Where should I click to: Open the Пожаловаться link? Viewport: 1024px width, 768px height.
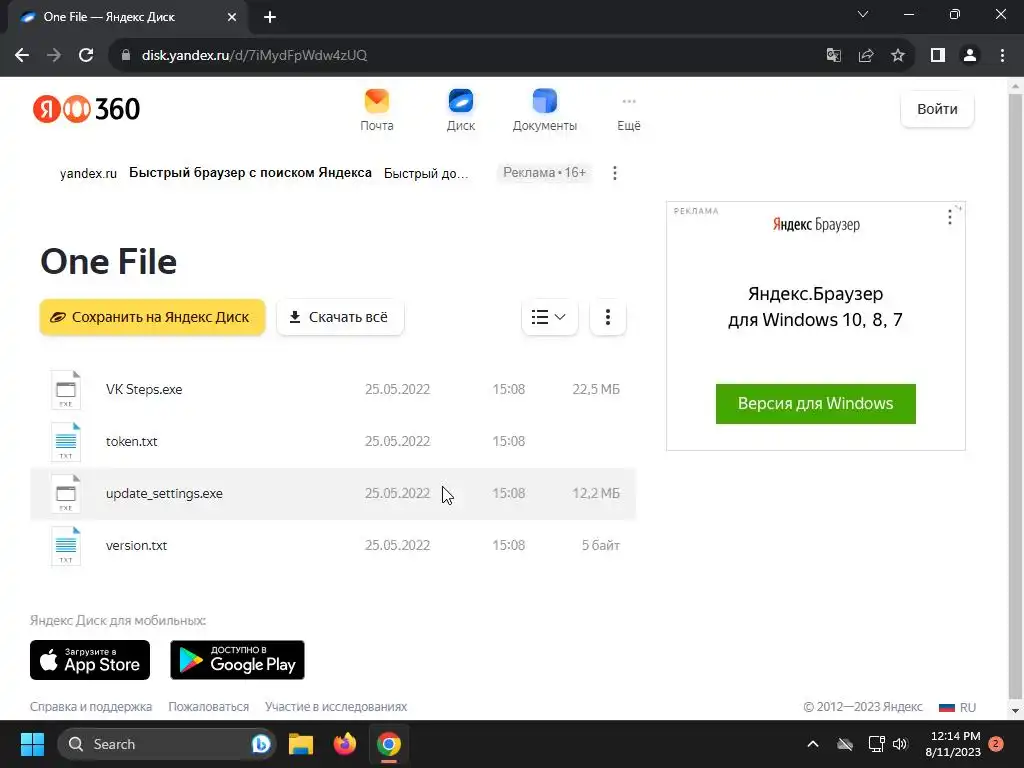coord(208,707)
